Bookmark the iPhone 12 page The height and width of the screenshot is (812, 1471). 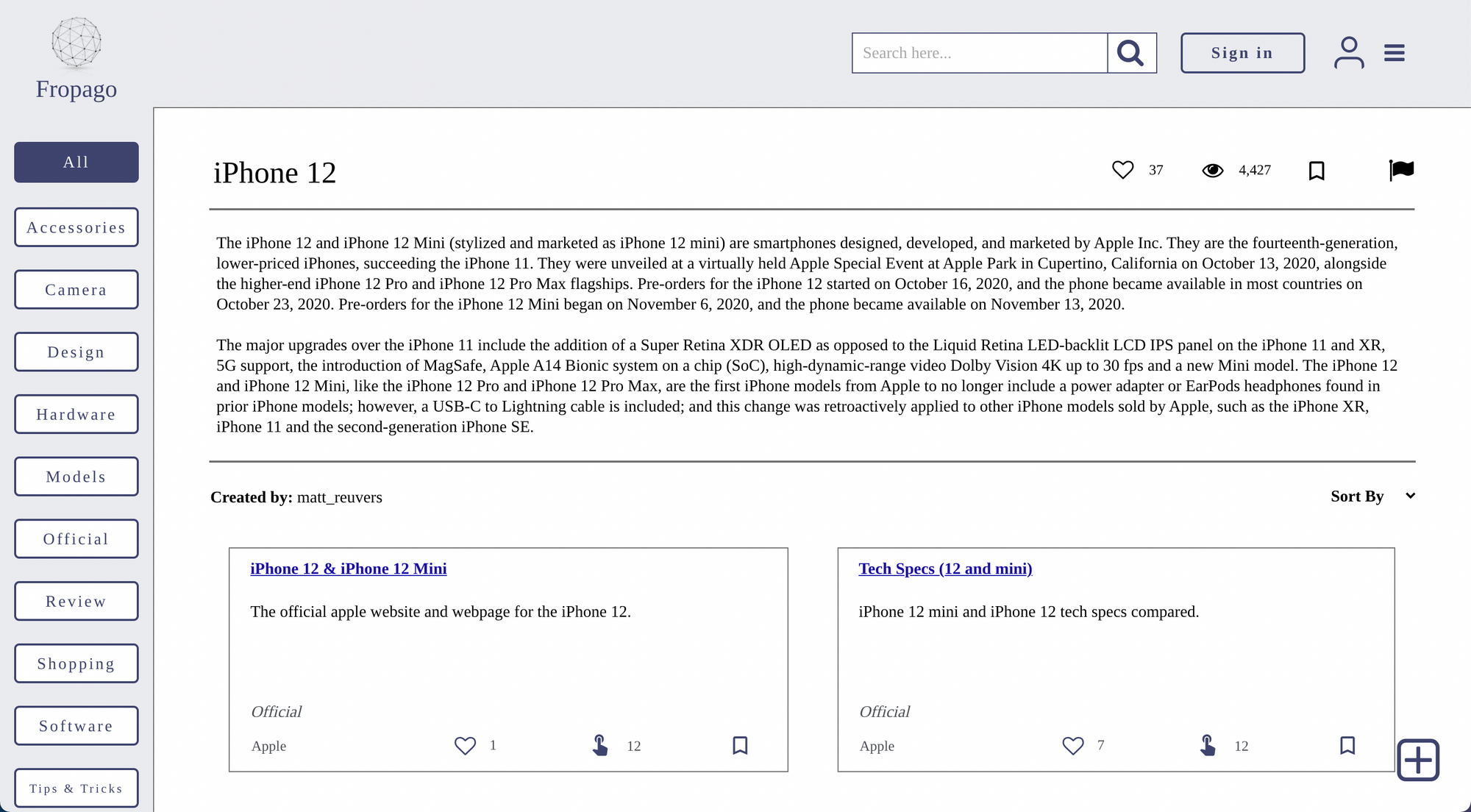pos(1317,171)
